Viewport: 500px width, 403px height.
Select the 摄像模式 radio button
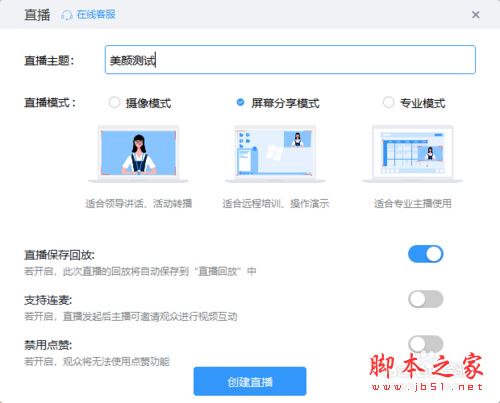(x=114, y=102)
